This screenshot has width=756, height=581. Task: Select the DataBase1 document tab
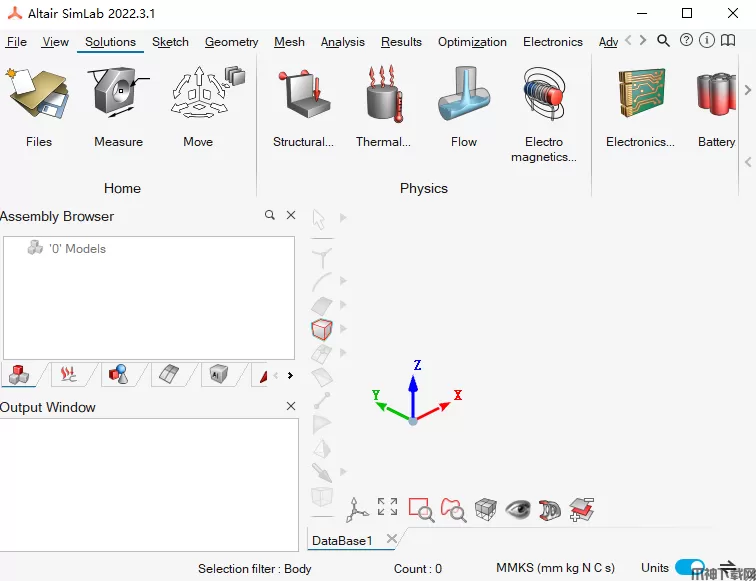point(342,540)
